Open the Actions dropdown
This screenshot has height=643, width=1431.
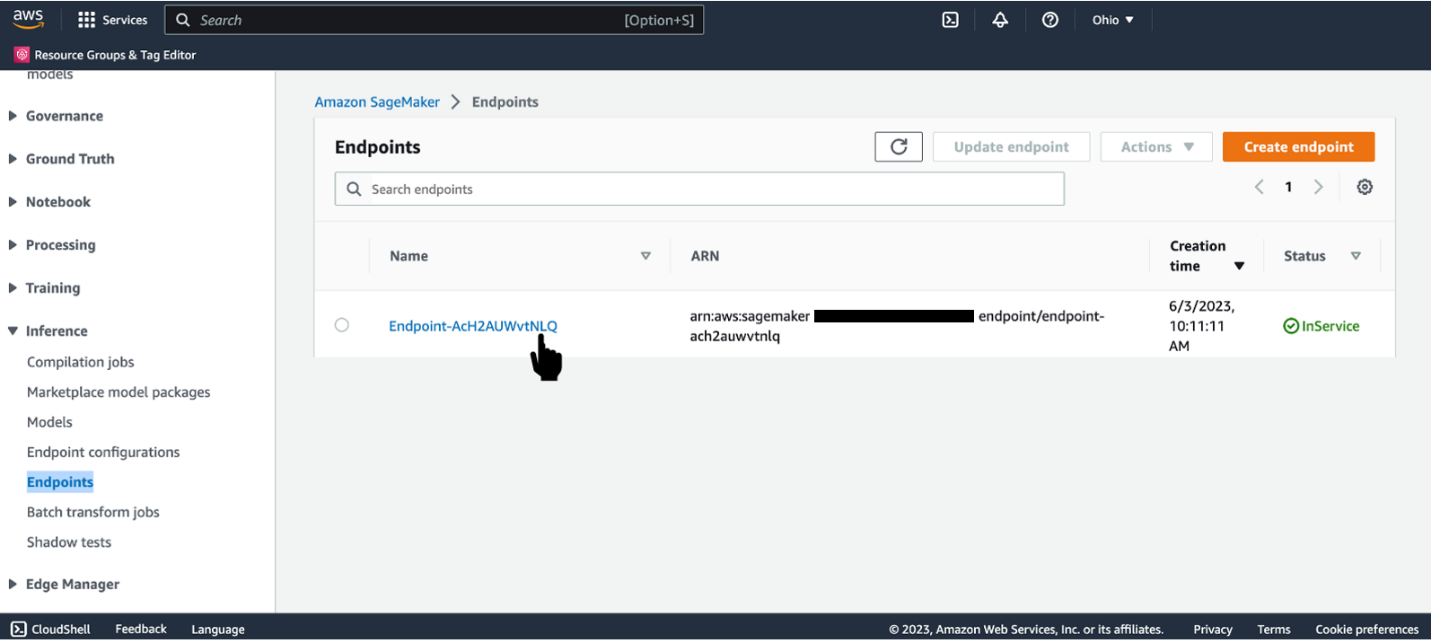point(1157,147)
